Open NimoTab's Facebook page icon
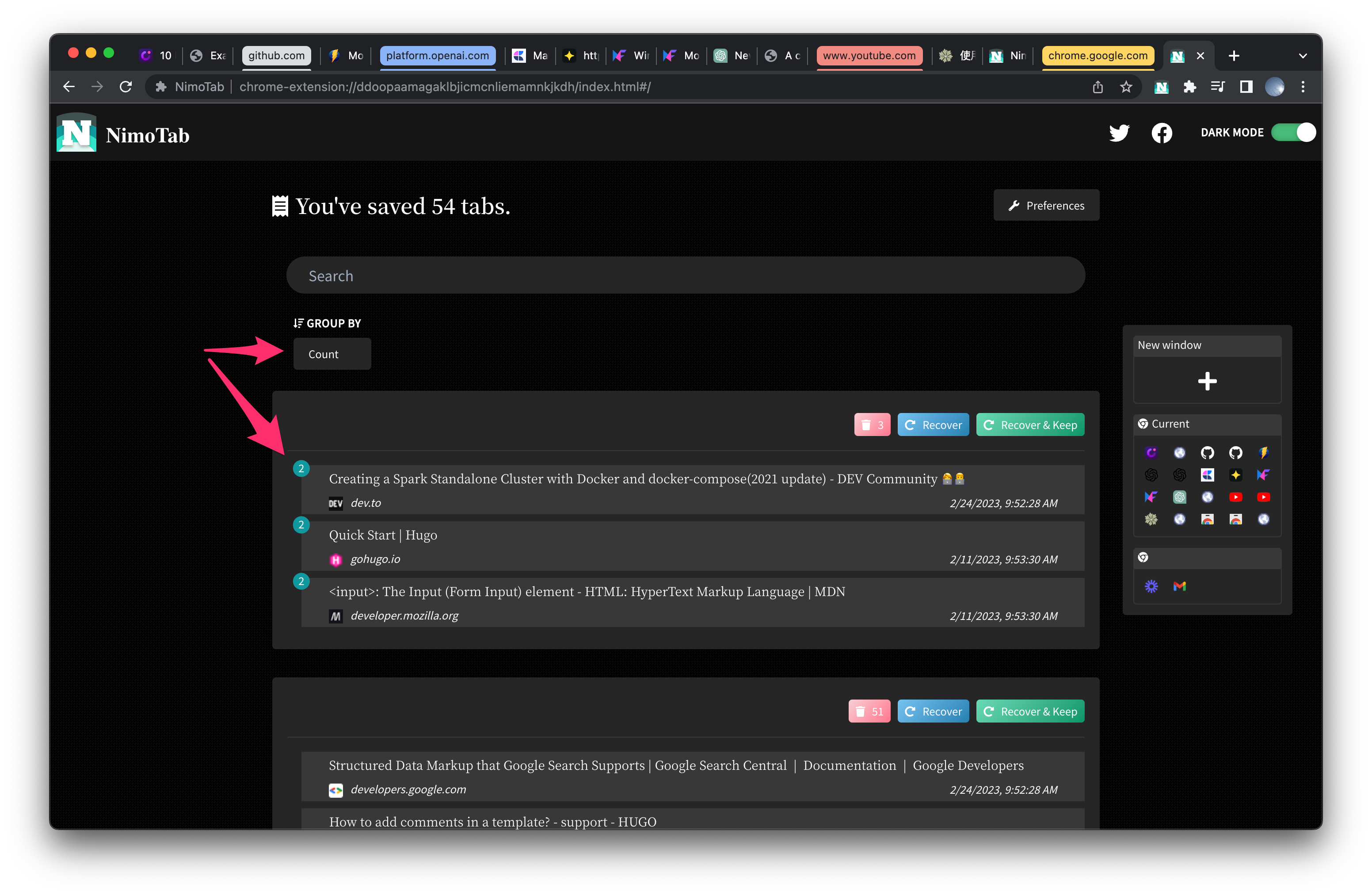Viewport: 1372px width, 895px height. tap(1162, 133)
